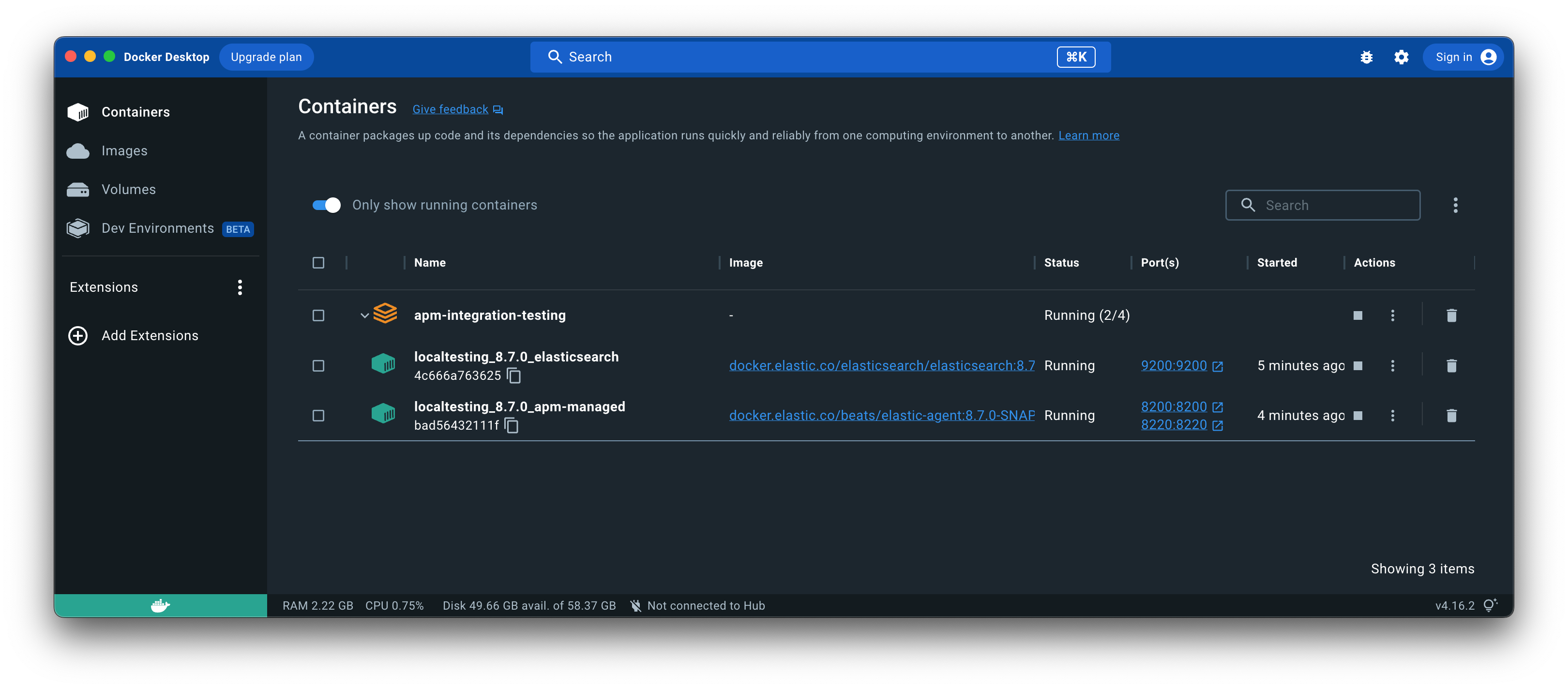The height and width of the screenshot is (689, 1568).
Task: Click the Volumes sidebar drive icon
Action: point(78,189)
